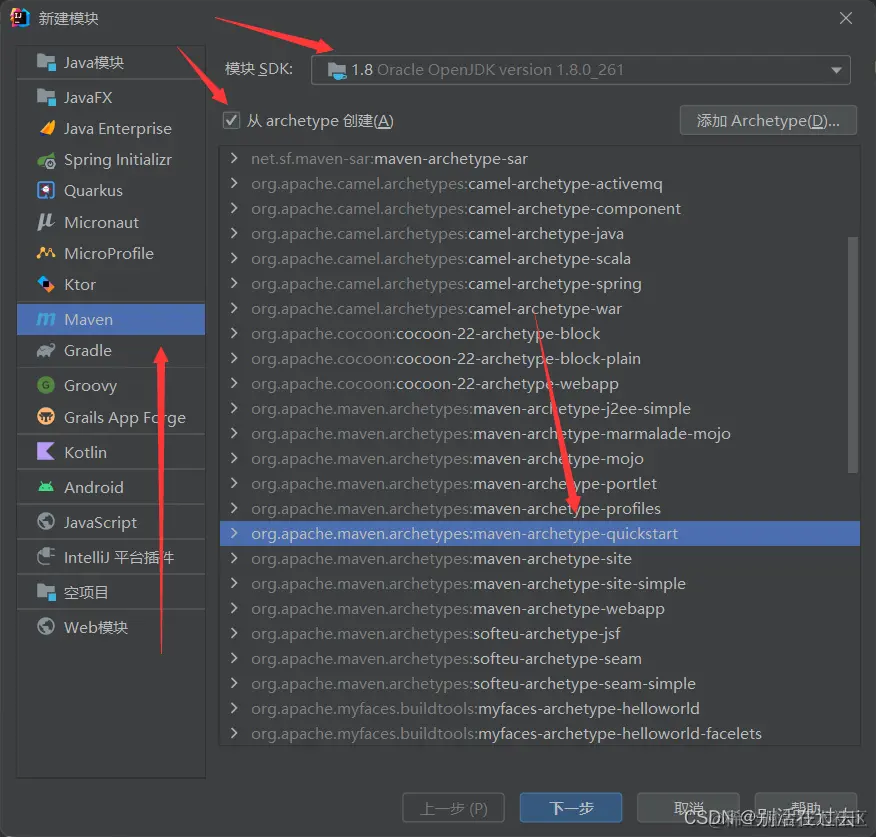This screenshot has height=837, width=876.
Task: Choose Kotlin in module list
Action: [x=111, y=452]
